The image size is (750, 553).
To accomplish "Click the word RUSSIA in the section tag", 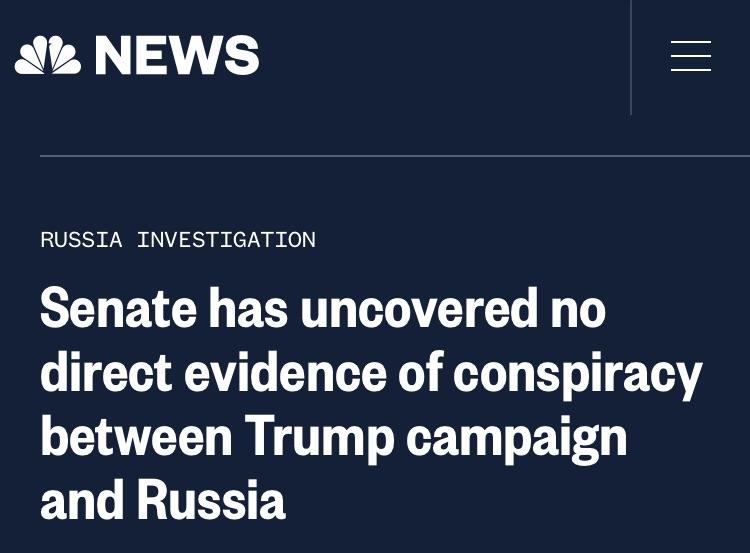I will [x=81, y=240].
